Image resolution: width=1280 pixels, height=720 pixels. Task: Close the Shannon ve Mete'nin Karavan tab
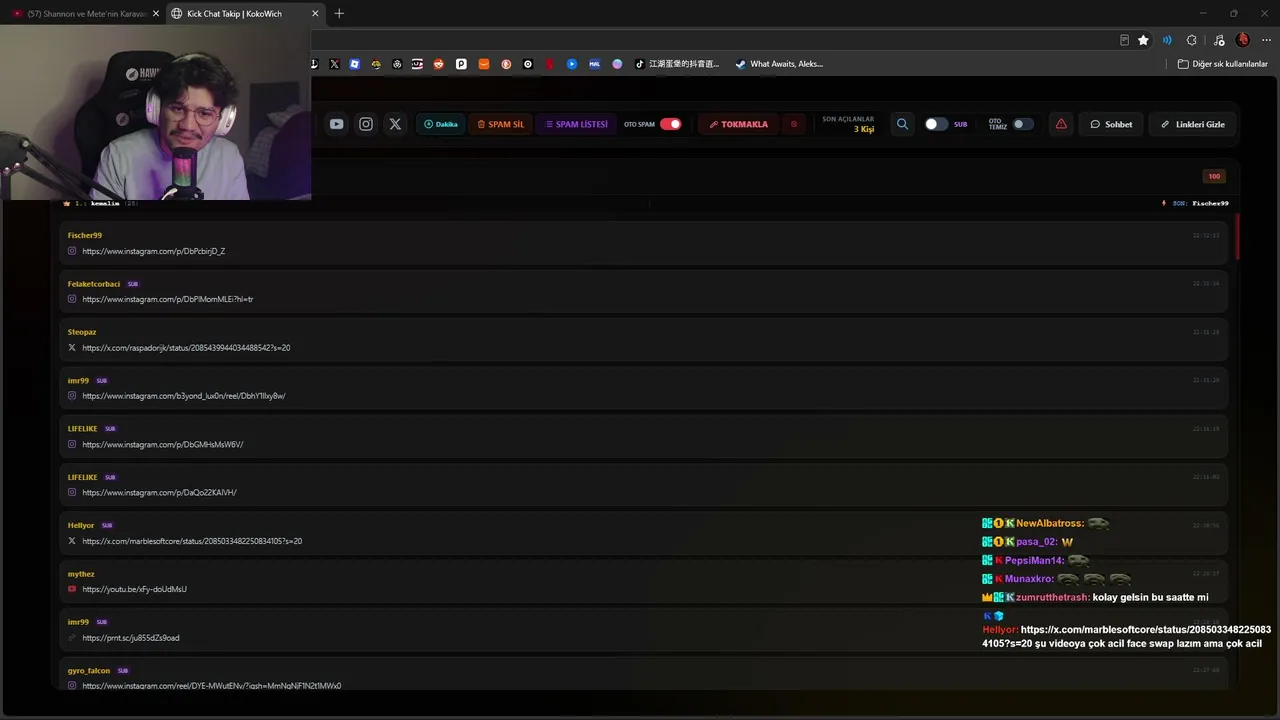(155, 13)
